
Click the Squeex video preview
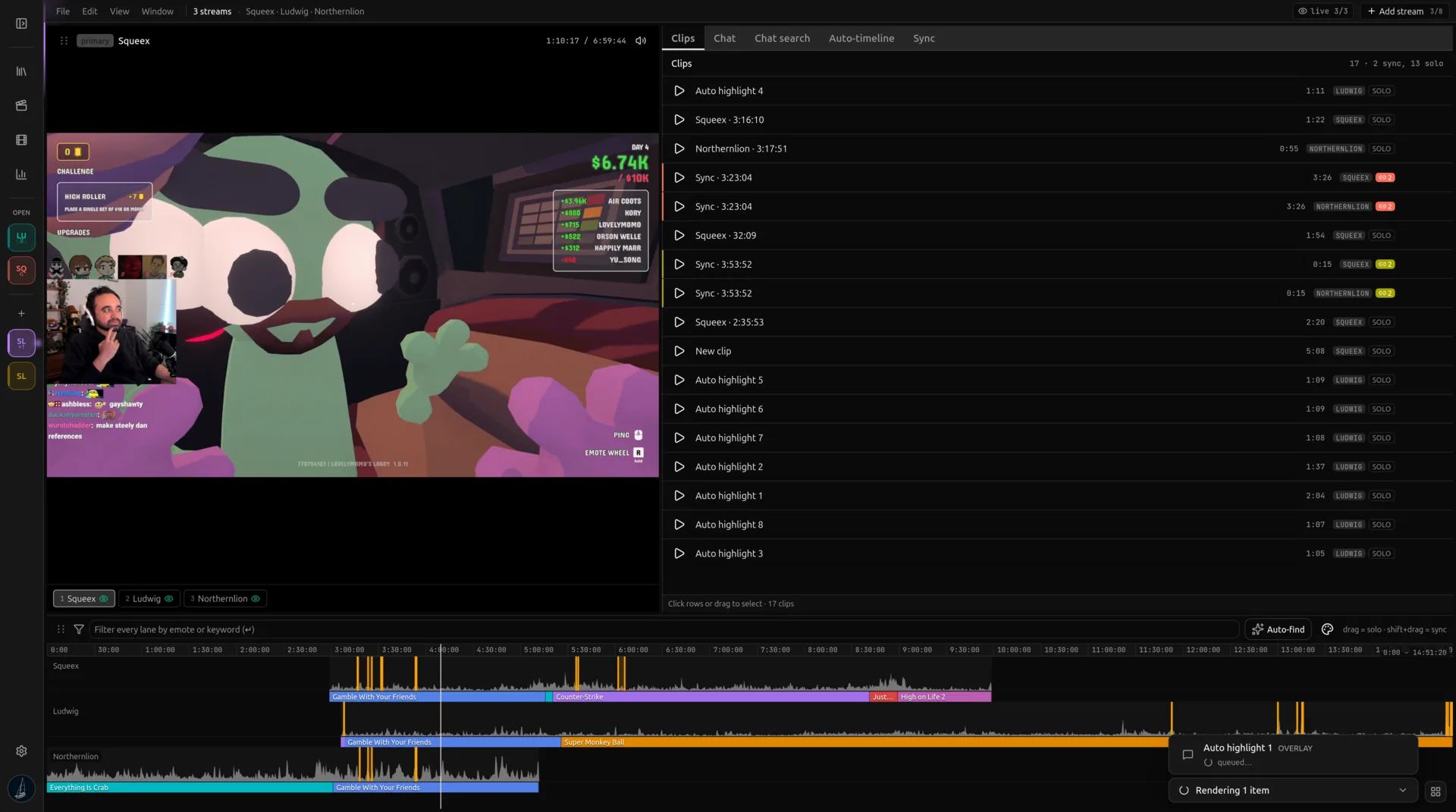click(353, 305)
